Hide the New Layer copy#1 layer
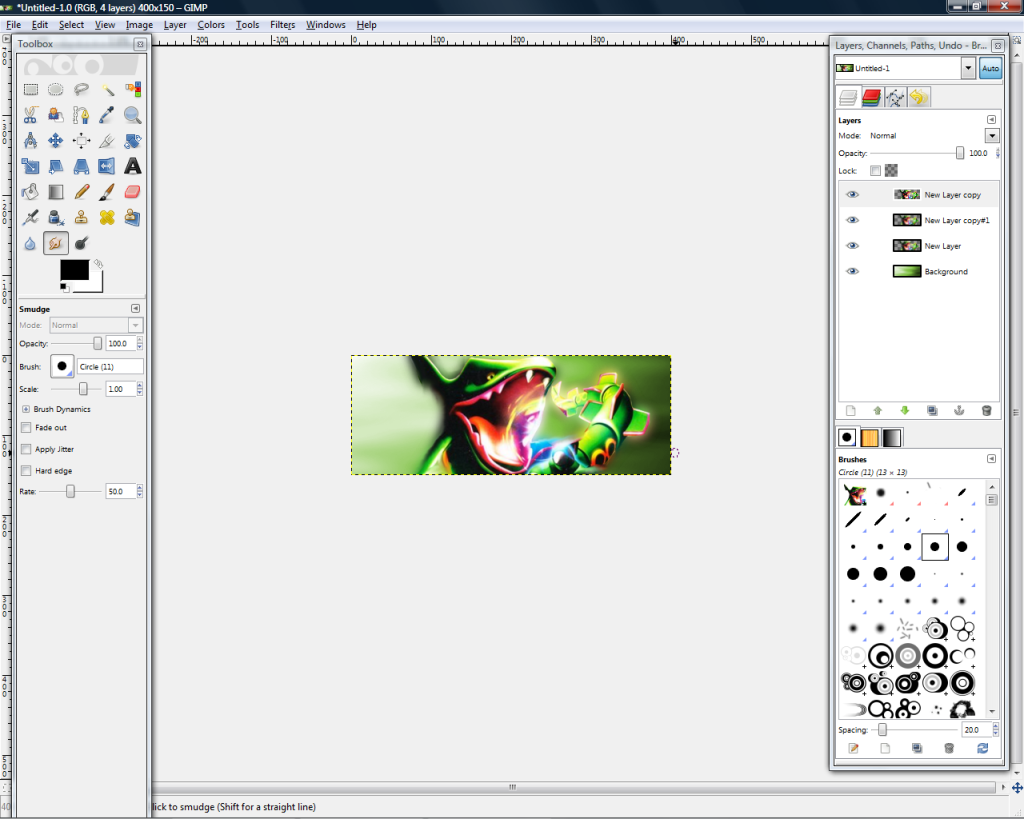The width and height of the screenshot is (1024, 819). coord(852,220)
